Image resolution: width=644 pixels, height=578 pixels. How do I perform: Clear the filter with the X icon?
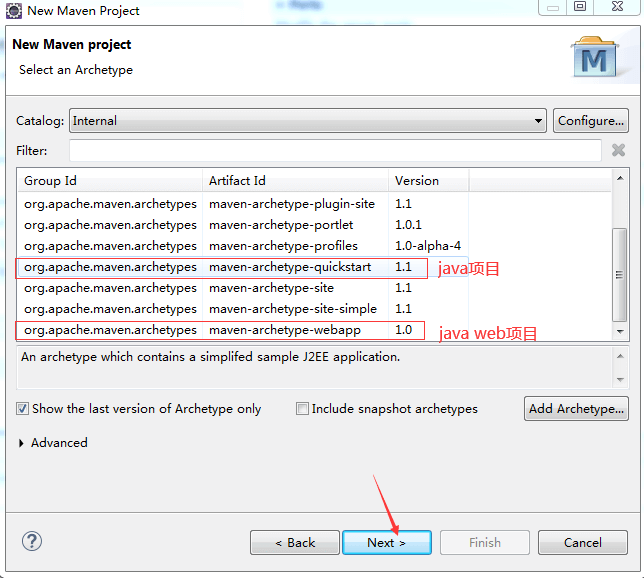618,150
